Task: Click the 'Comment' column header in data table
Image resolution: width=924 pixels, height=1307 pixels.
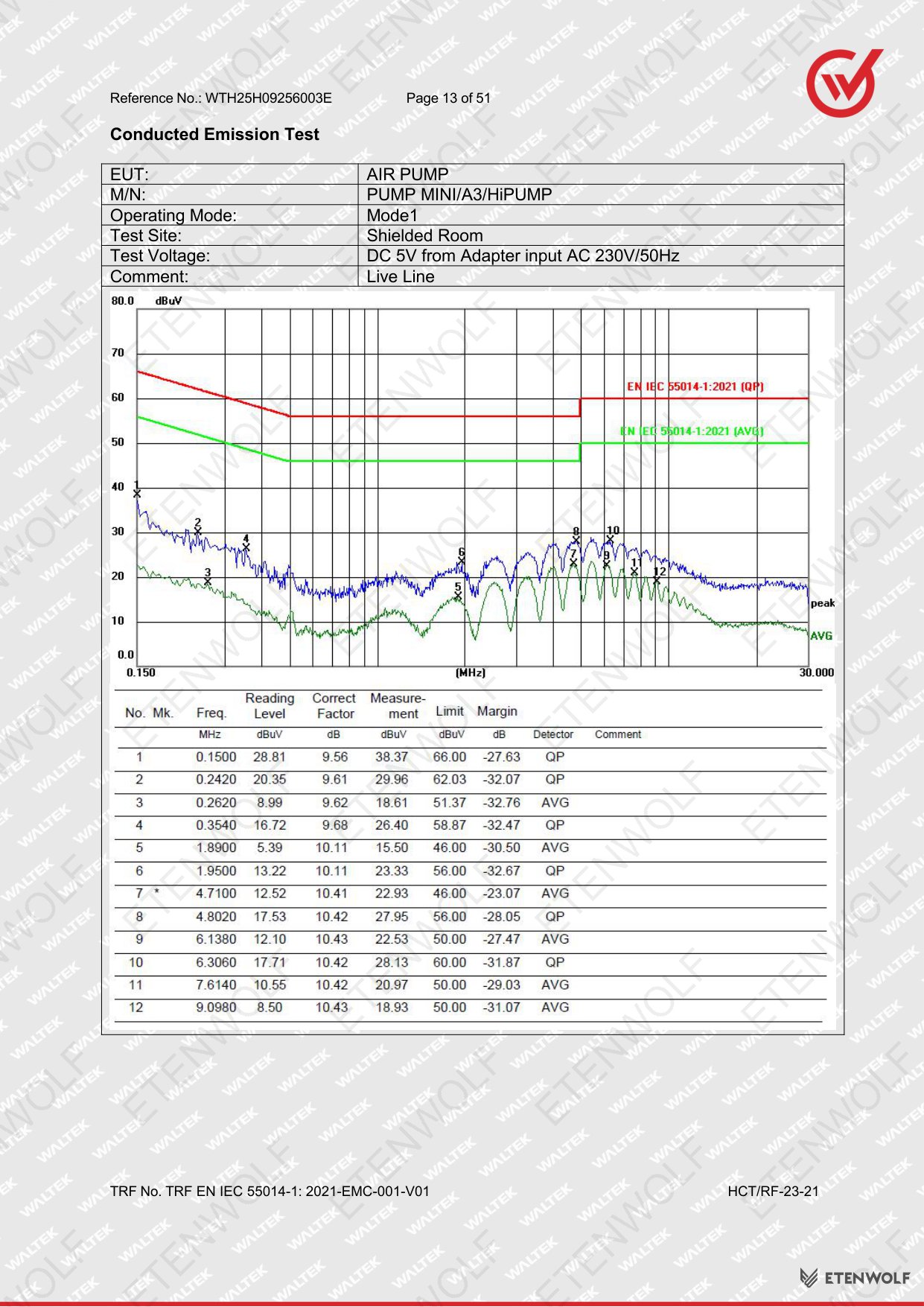Action: pyautogui.click(x=618, y=734)
